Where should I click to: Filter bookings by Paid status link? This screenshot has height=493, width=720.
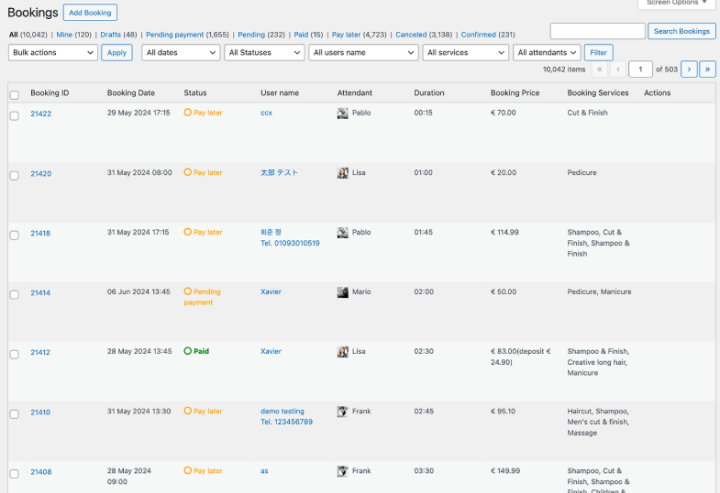pos(301,34)
